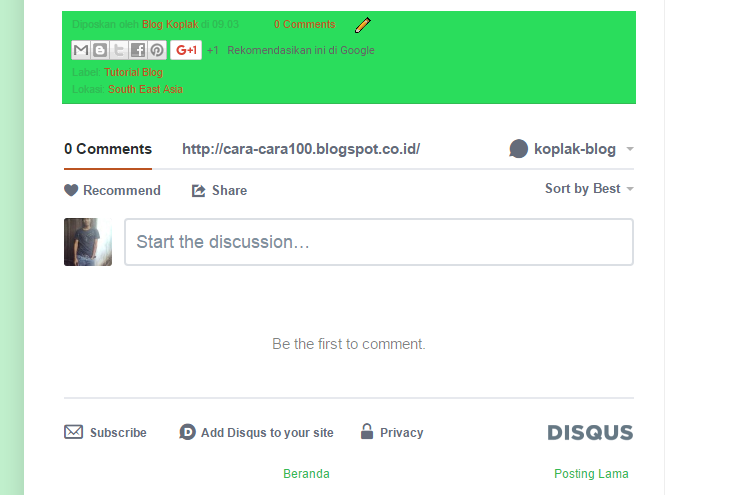Viewport: 750px width, 495px height.
Task: Go to Posting Lama older posts
Action: pos(591,473)
